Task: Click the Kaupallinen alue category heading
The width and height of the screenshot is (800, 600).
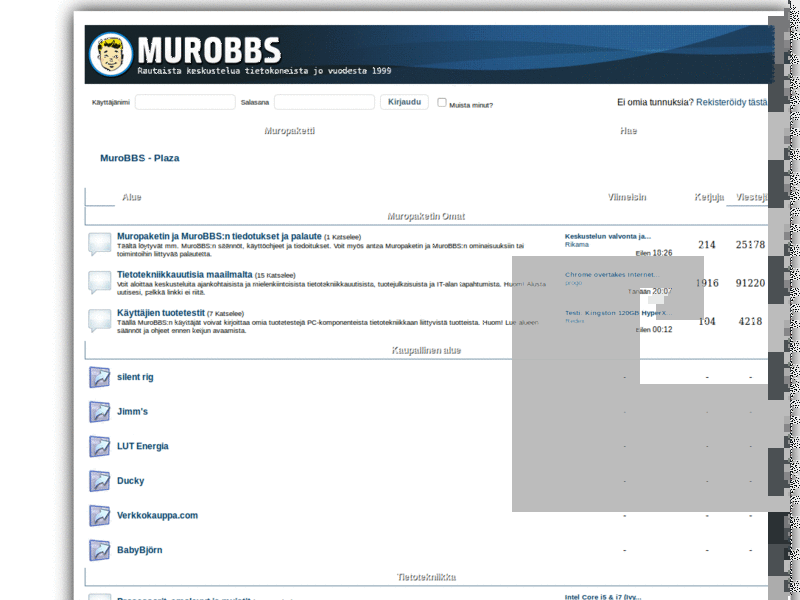Action: [x=426, y=351]
